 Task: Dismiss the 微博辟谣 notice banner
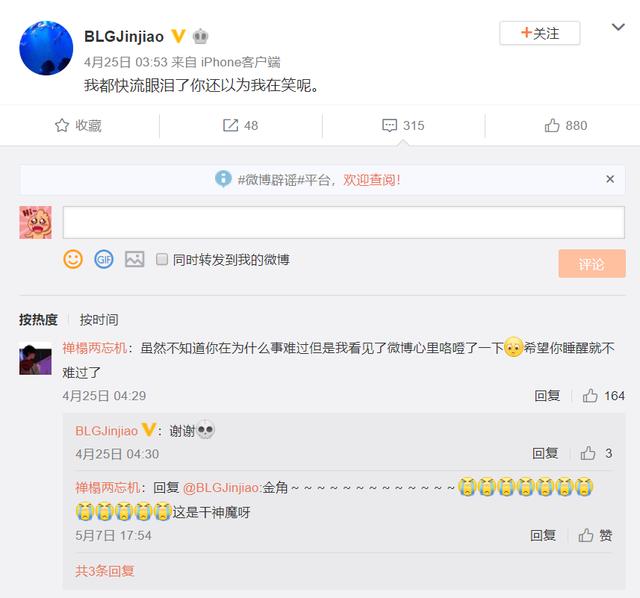click(610, 179)
